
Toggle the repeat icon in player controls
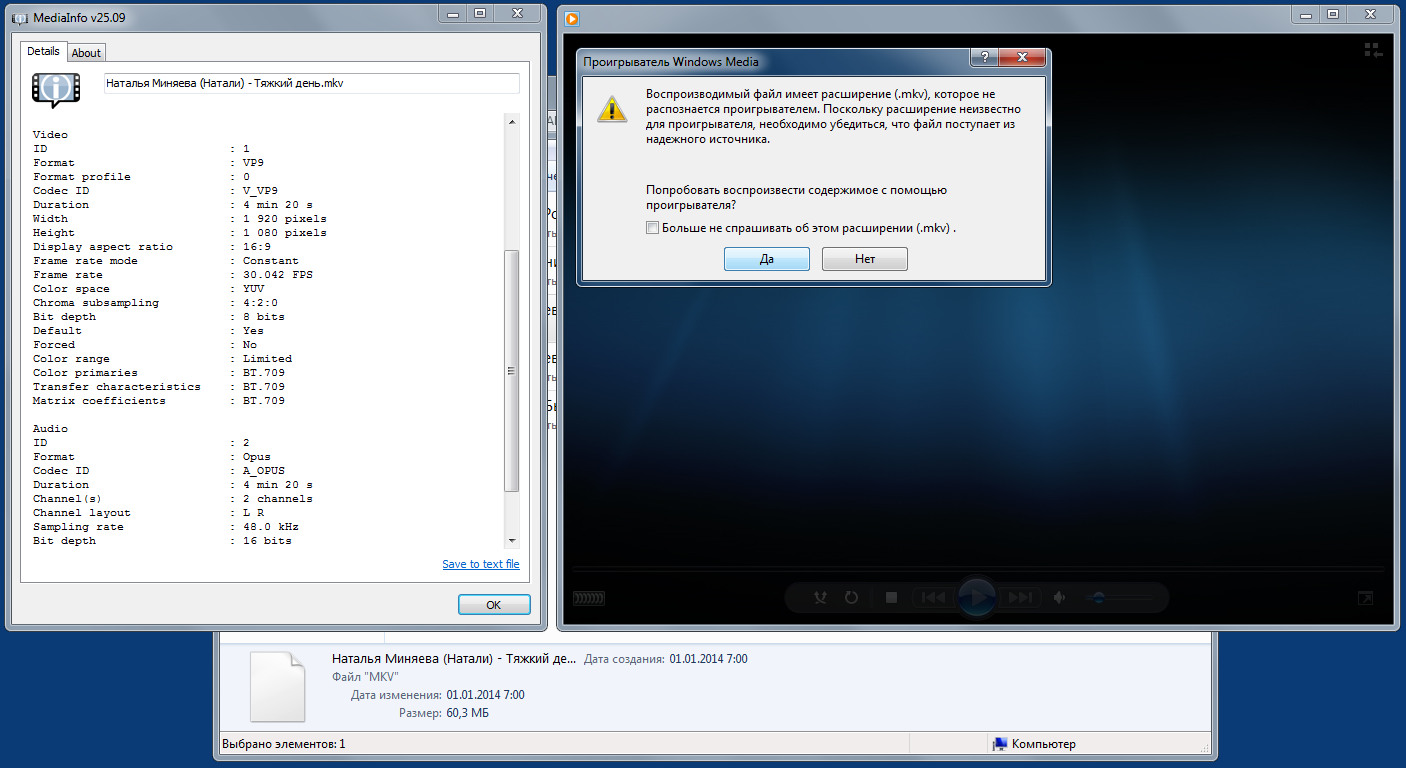coord(851,598)
